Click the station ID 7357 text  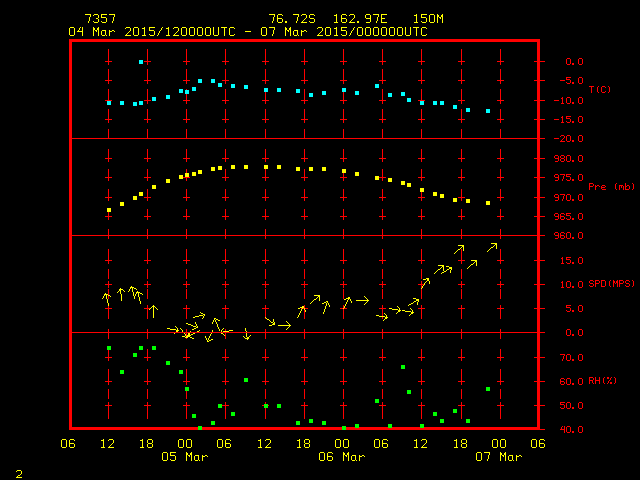pyautogui.click(x=100, y=19)
